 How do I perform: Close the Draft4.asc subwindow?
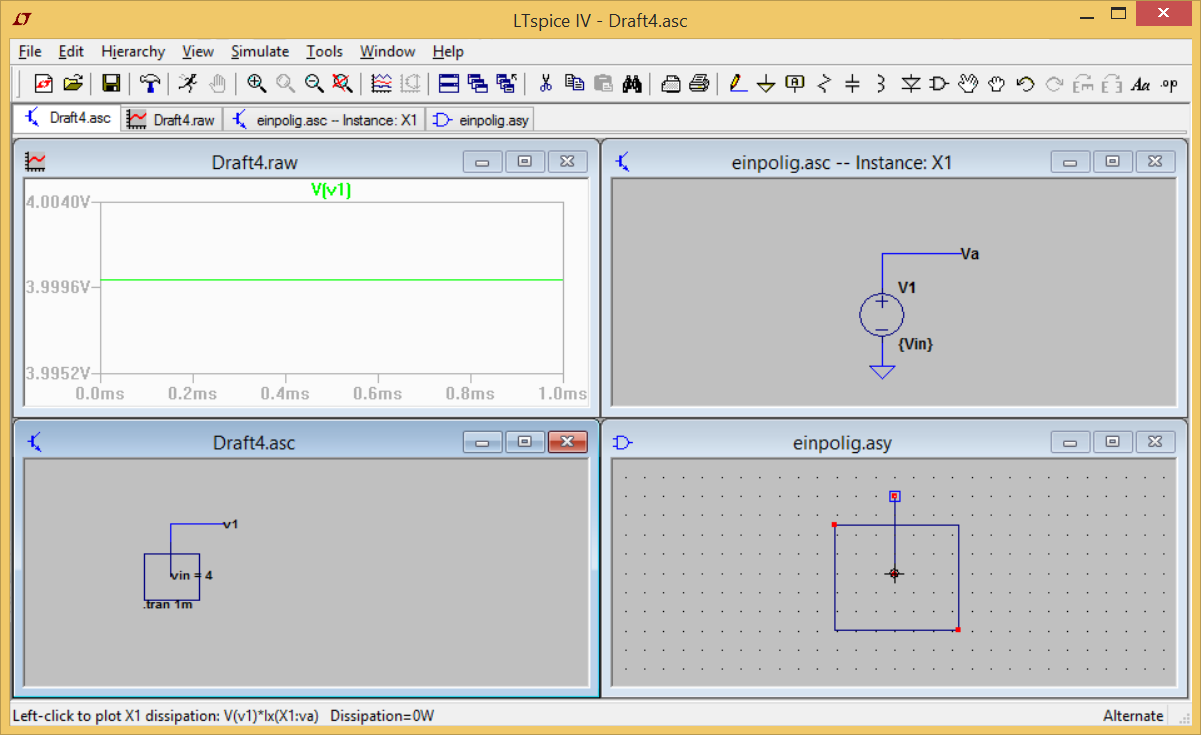(x=567, y=441)
